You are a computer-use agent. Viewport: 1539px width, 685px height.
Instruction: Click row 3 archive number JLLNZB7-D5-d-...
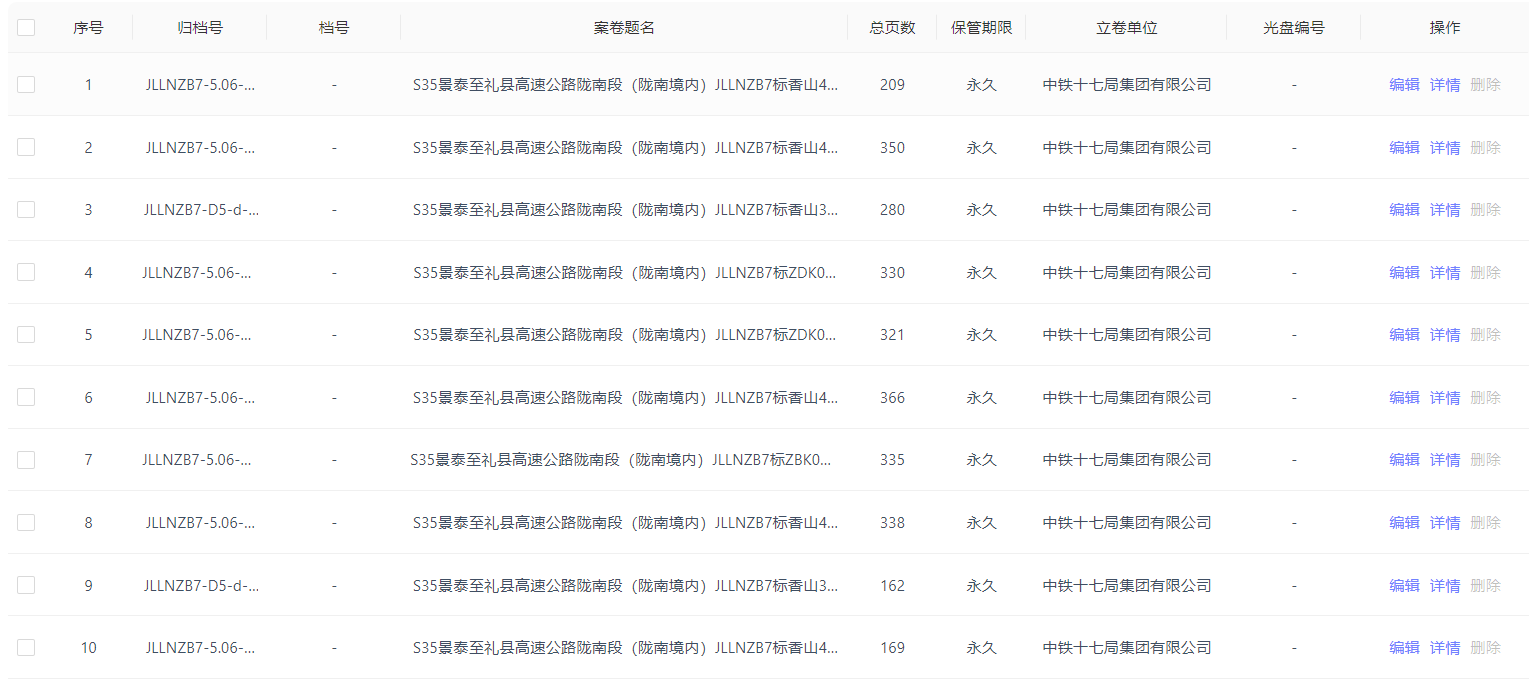point(201,210)
